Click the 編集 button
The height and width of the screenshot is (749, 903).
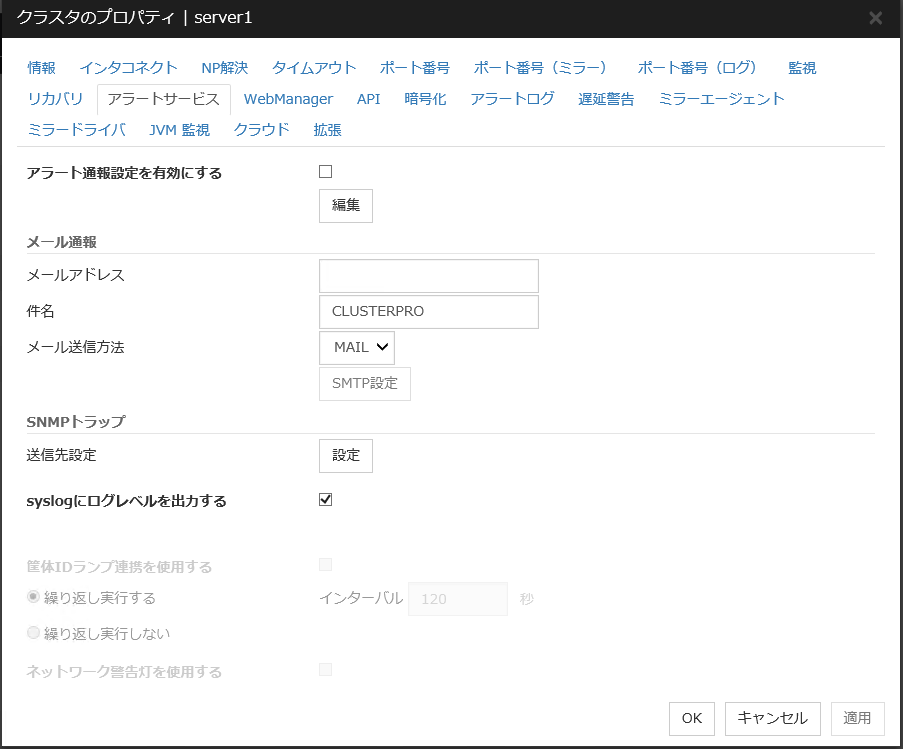pyautogui.click(x=346, y=205)
